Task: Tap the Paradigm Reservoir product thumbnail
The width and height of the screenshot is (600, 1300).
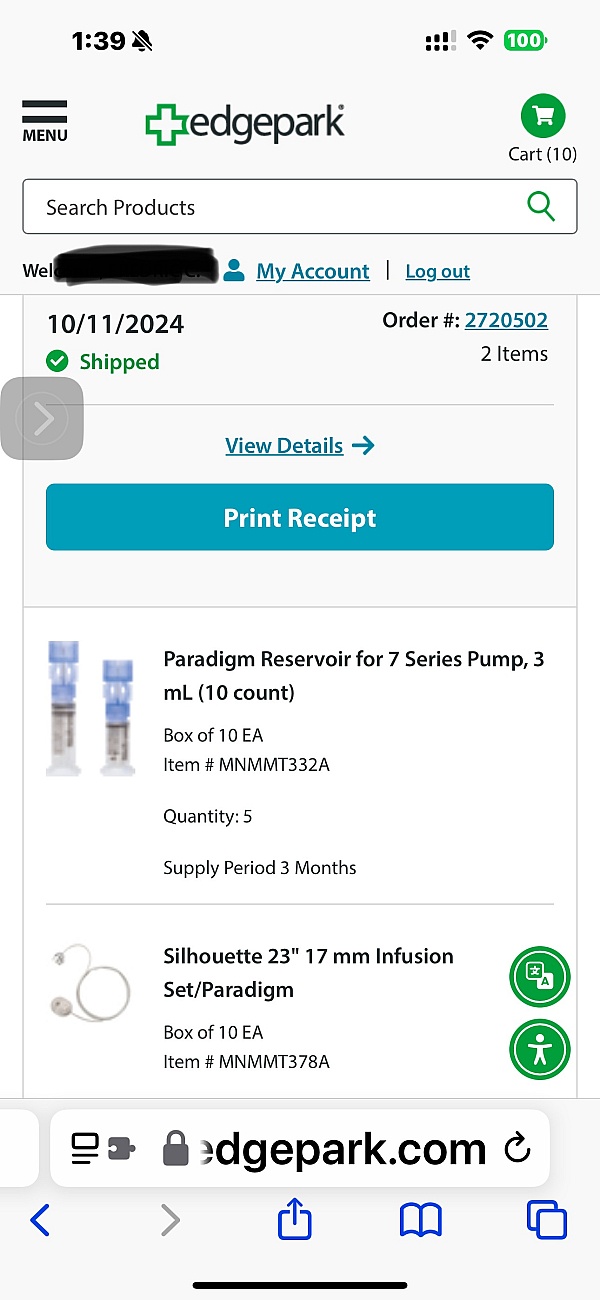Action: (x=90, y=709)
